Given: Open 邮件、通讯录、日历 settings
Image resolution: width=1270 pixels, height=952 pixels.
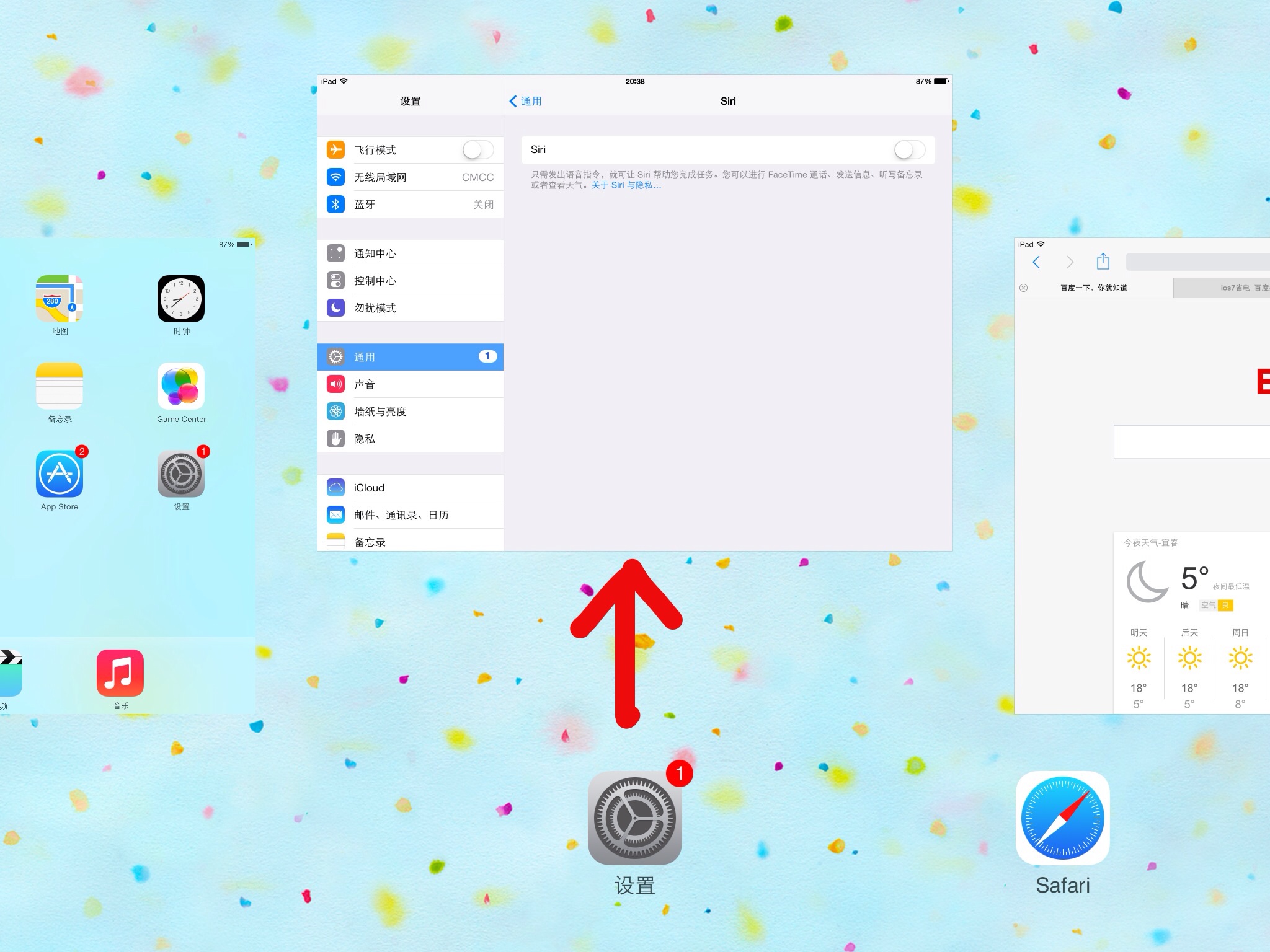Looking at the screenshot, I should [x=411, y=514].
